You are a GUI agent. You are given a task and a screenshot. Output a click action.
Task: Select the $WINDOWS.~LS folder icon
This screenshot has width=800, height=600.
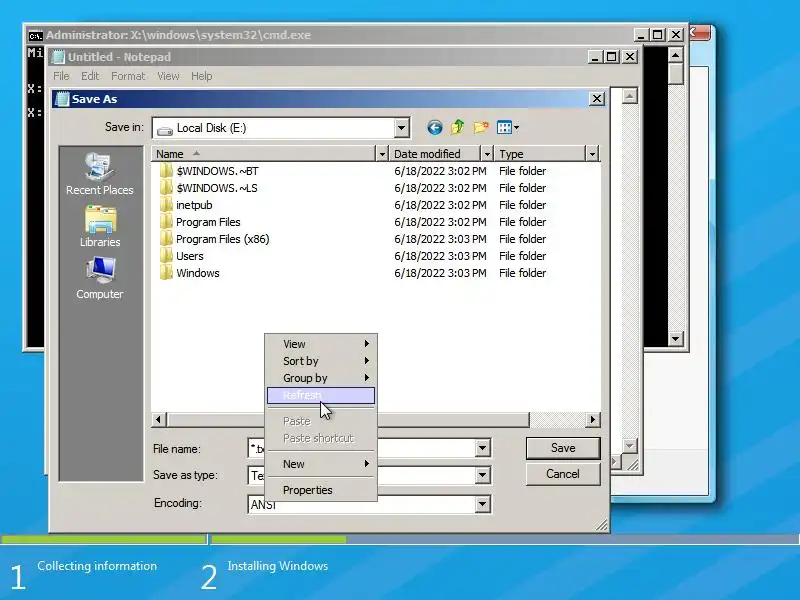point(166,188)
